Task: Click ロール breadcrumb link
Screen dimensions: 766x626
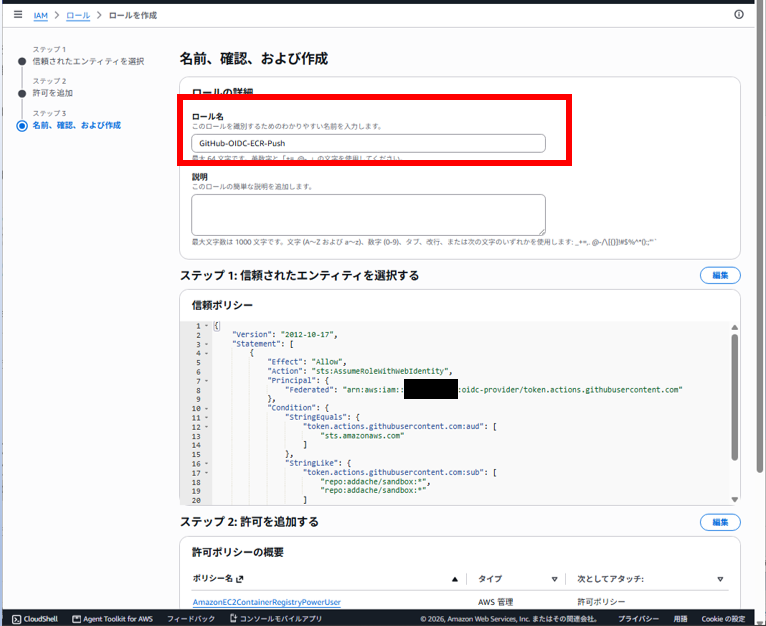Action: [78, 15]
